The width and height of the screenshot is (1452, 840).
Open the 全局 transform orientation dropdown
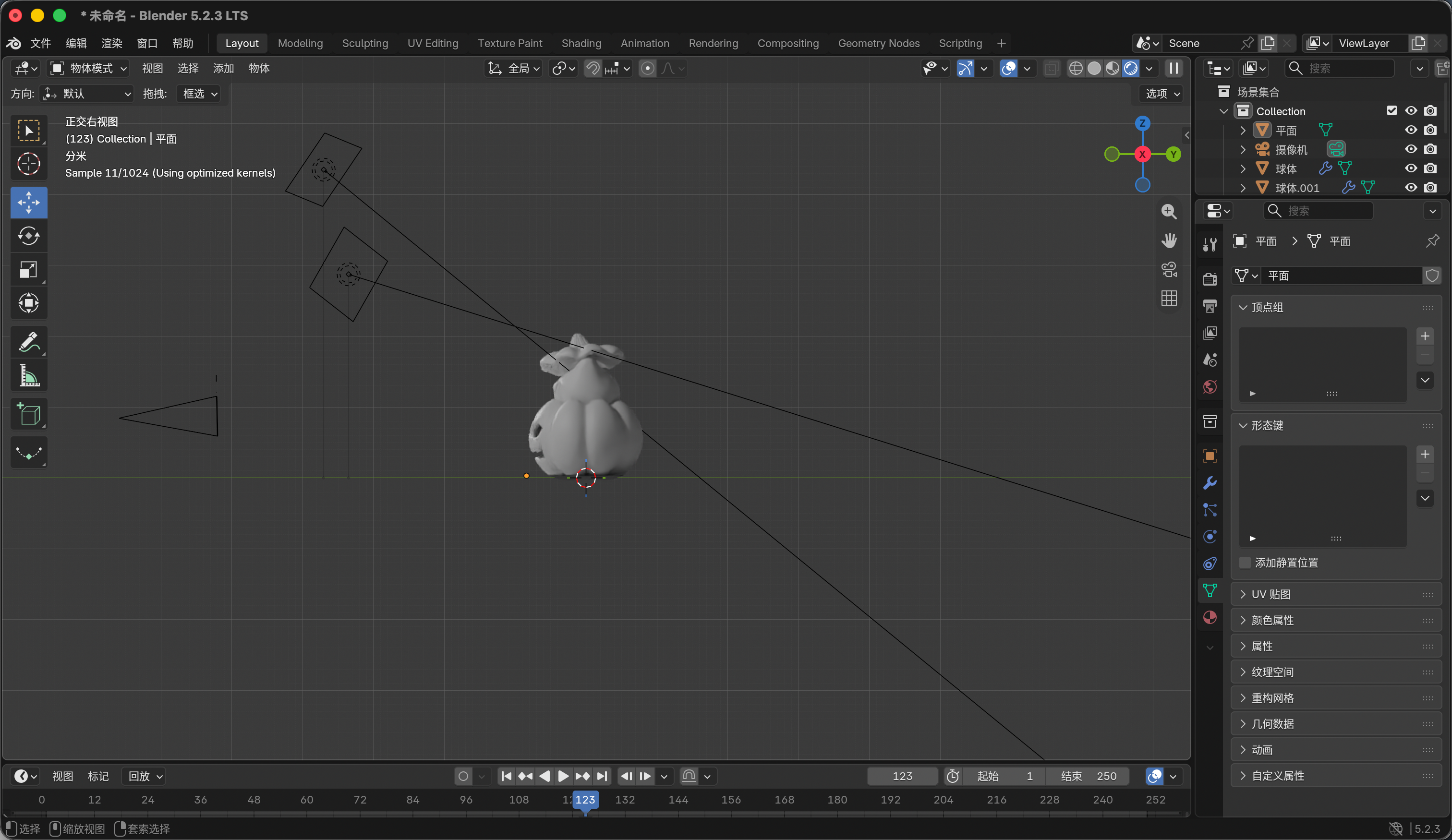click(513, 69)
